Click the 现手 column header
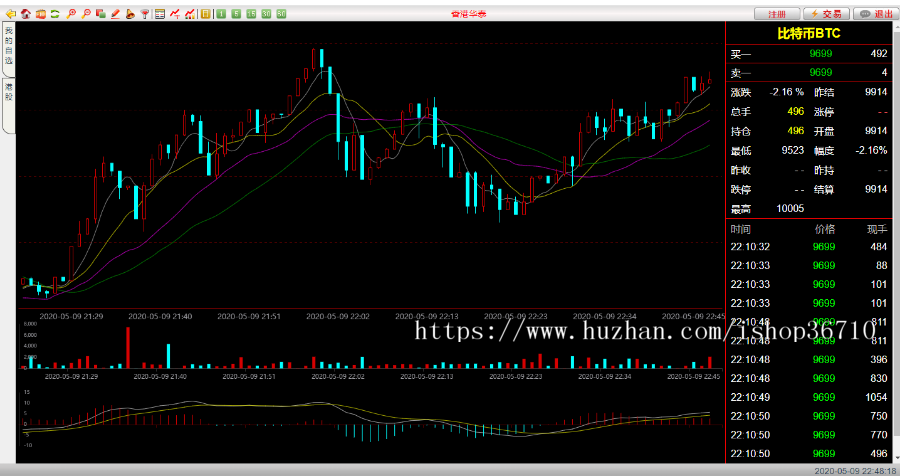The image size is (900, 476). coord(877,229)
